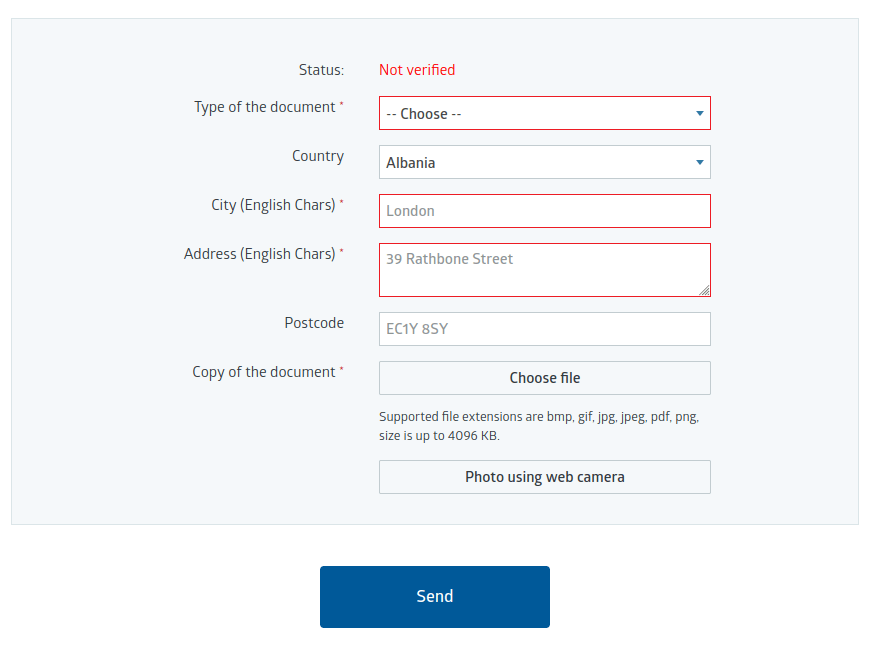Click the red "Not verified" status text
Screen dimensions: 878x659
(417, 70)
